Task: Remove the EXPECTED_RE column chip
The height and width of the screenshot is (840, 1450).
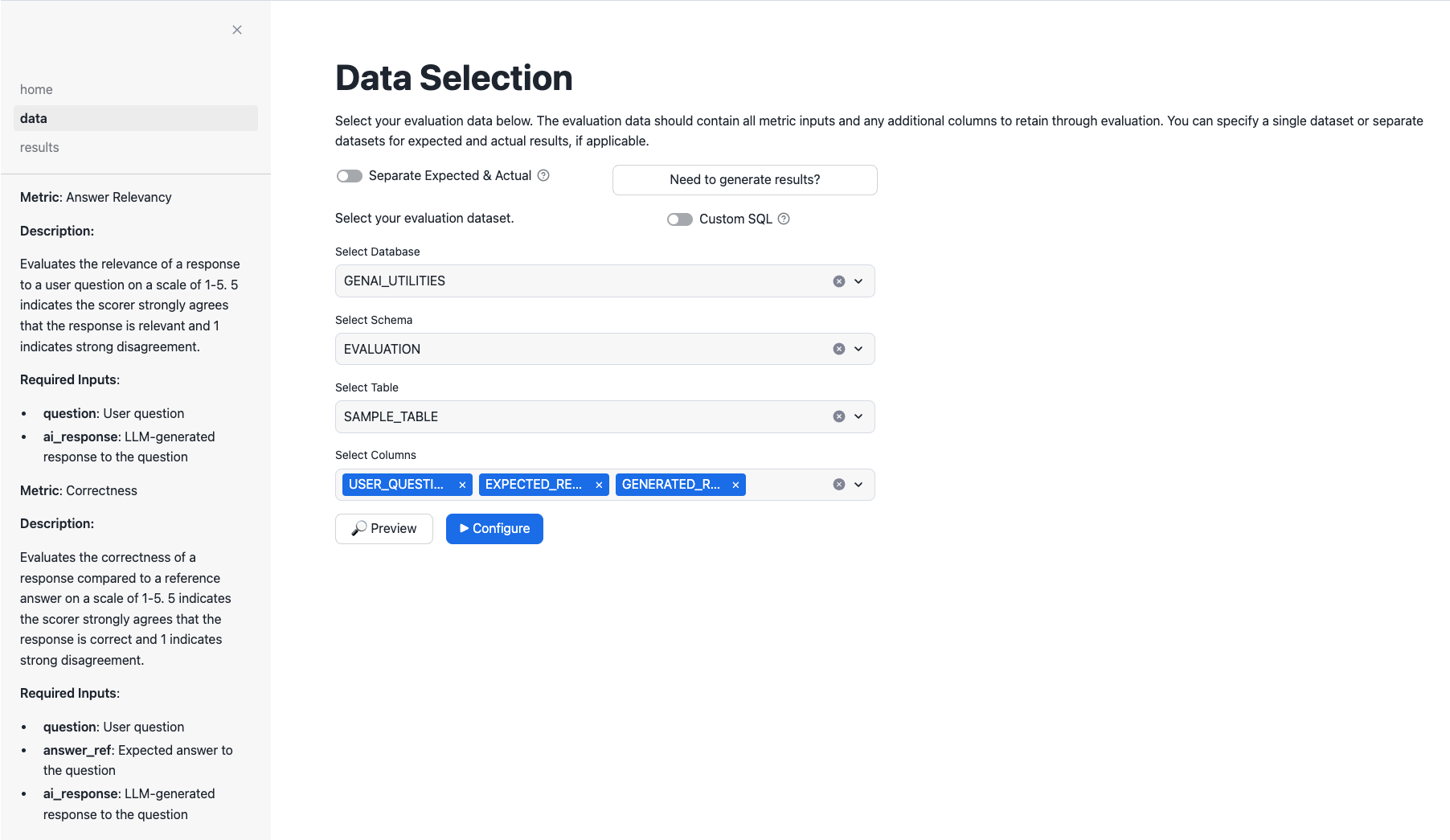Action: (x=599, y=485)
